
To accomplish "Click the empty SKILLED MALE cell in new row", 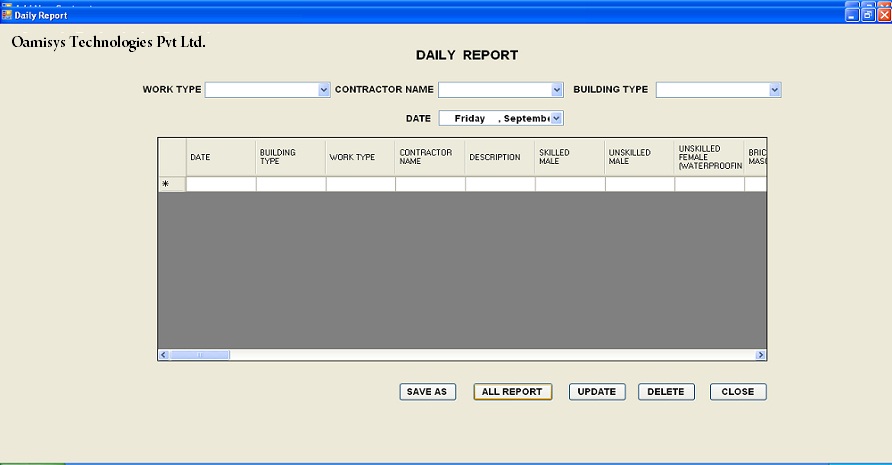I will (569, 184).
